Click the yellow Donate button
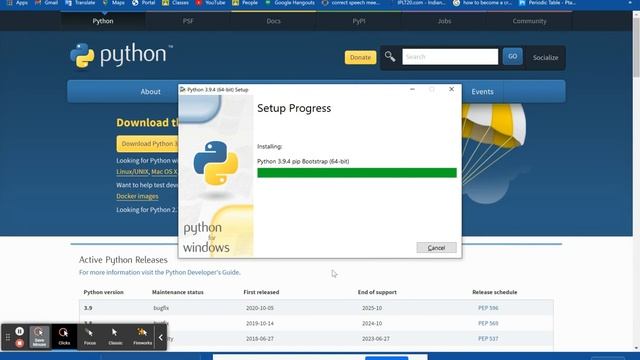 [x=360, y=58]
